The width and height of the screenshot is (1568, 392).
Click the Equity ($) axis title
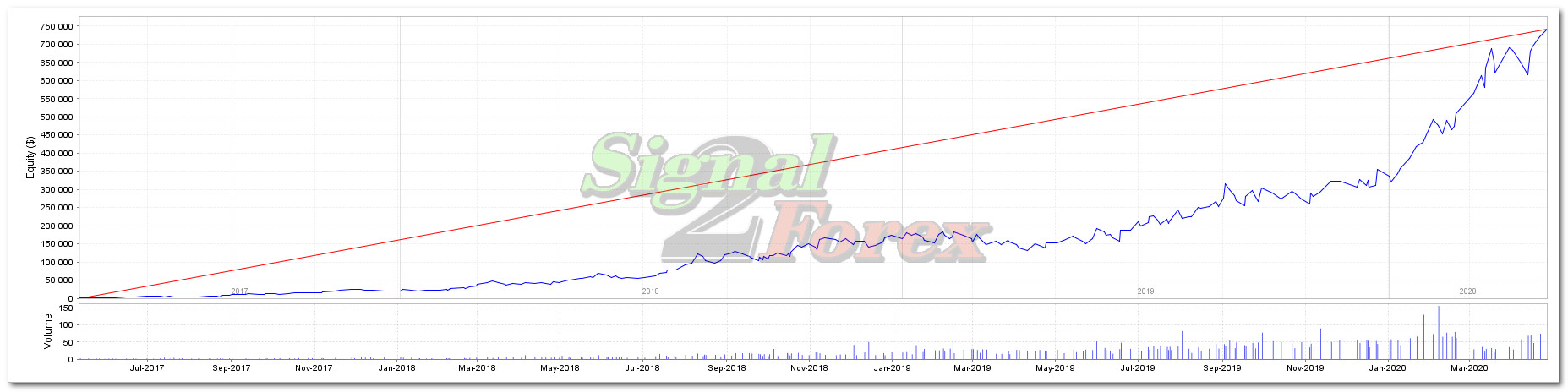point(31,157)
